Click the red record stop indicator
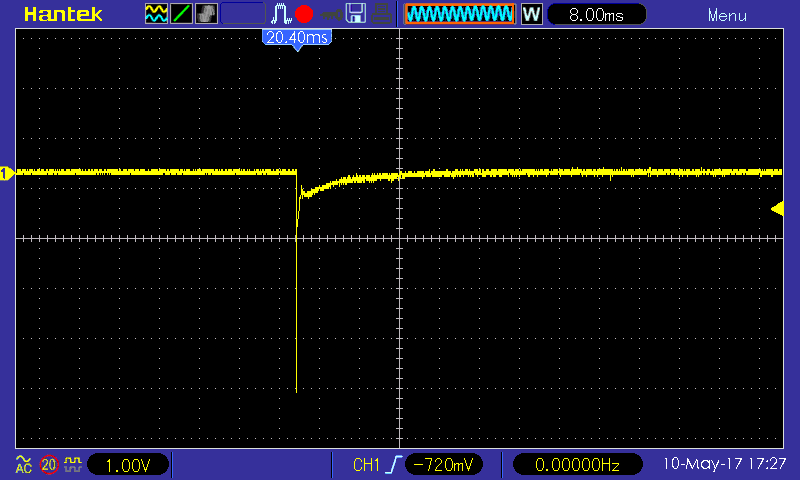The height and width of the screenshot is (480, 800). coord(304,14)
